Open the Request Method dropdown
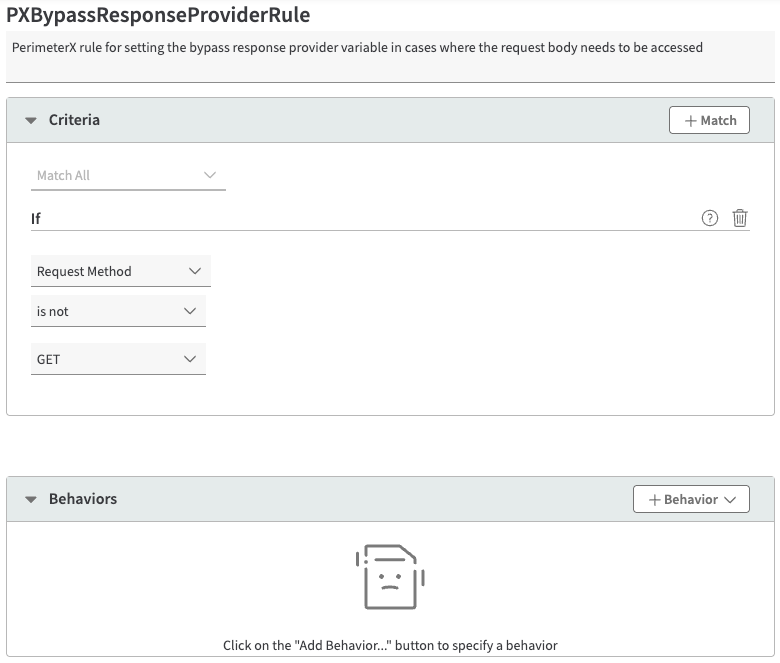The image size is (780, 663). click(x=120, y=271)
